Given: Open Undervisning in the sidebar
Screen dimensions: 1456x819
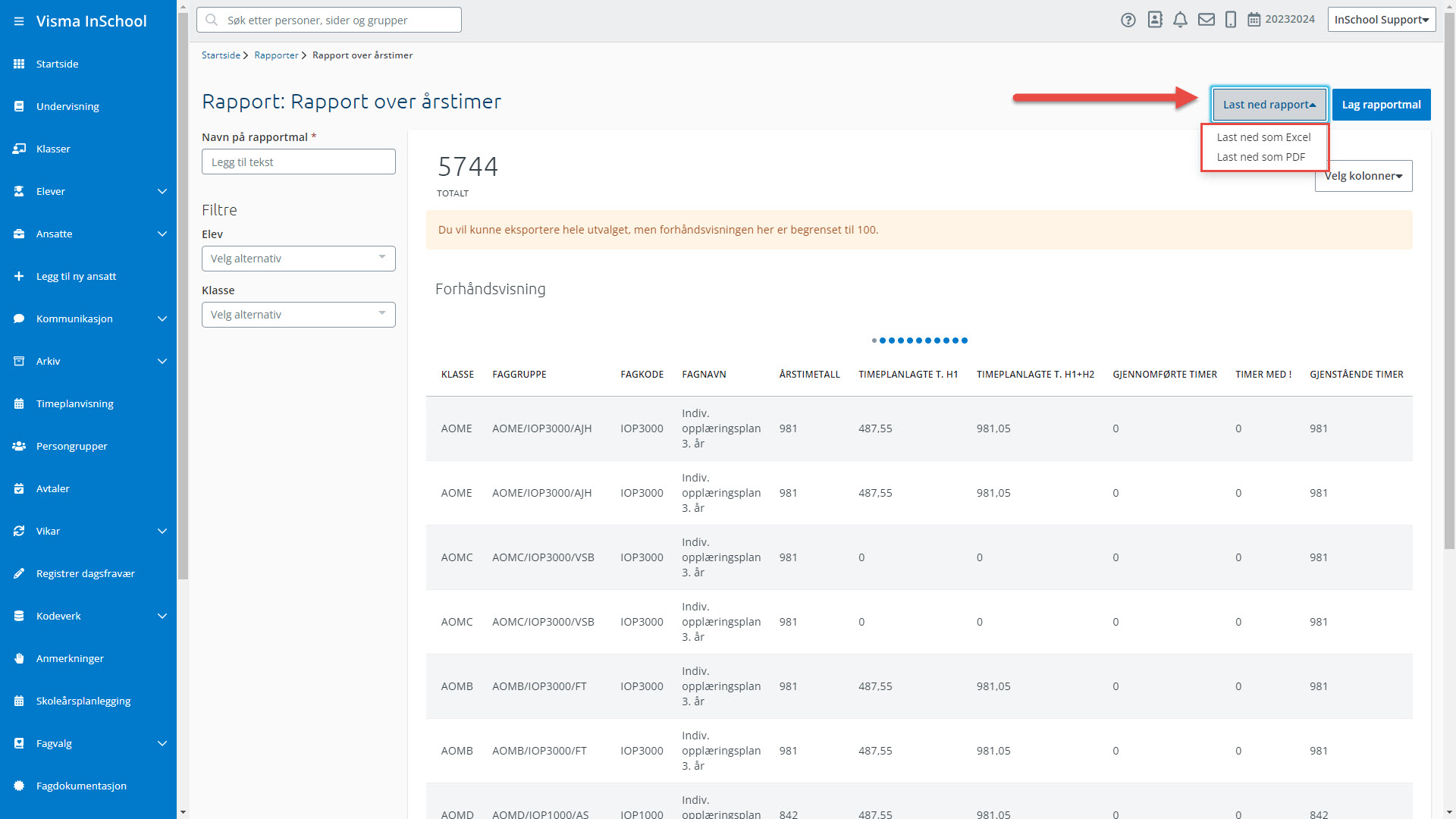Looking at the screenshot, I should pyautogui.click(x=67, y=106).
